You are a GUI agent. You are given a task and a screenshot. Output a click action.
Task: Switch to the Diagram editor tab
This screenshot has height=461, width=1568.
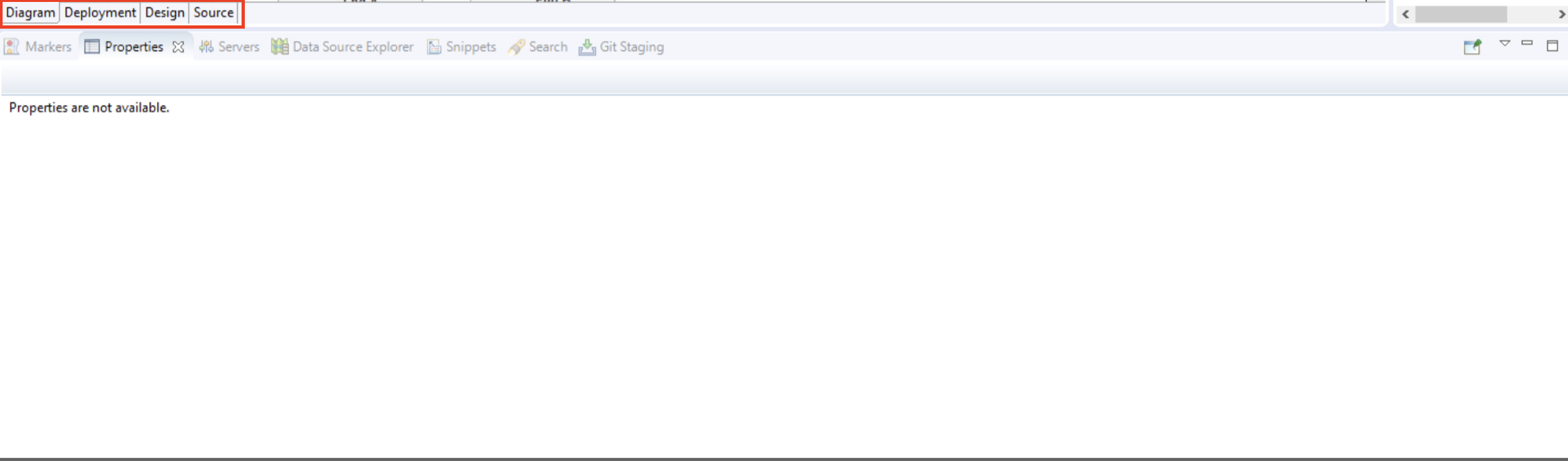[31, 13]
